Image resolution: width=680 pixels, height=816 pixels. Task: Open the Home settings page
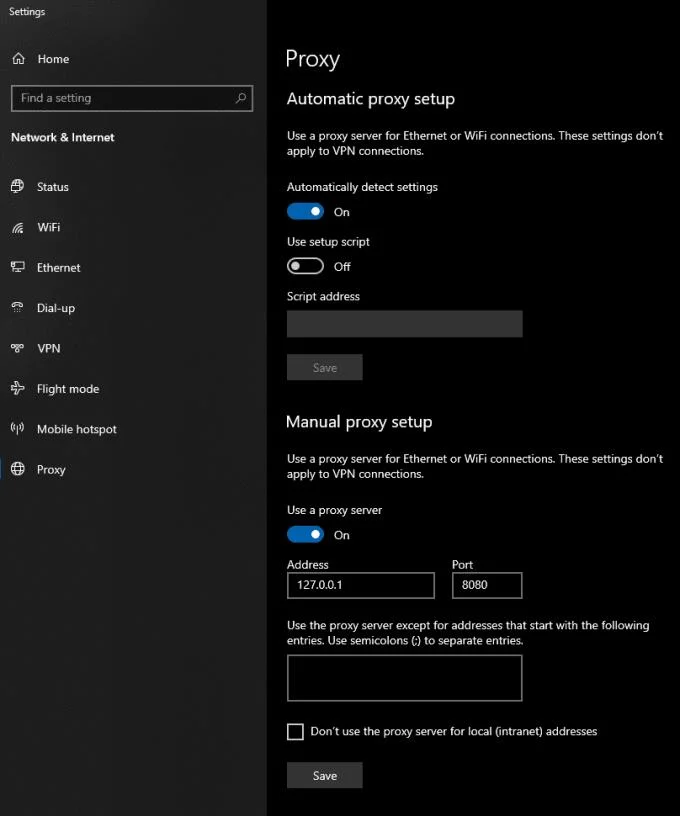[x=132, y=59]
